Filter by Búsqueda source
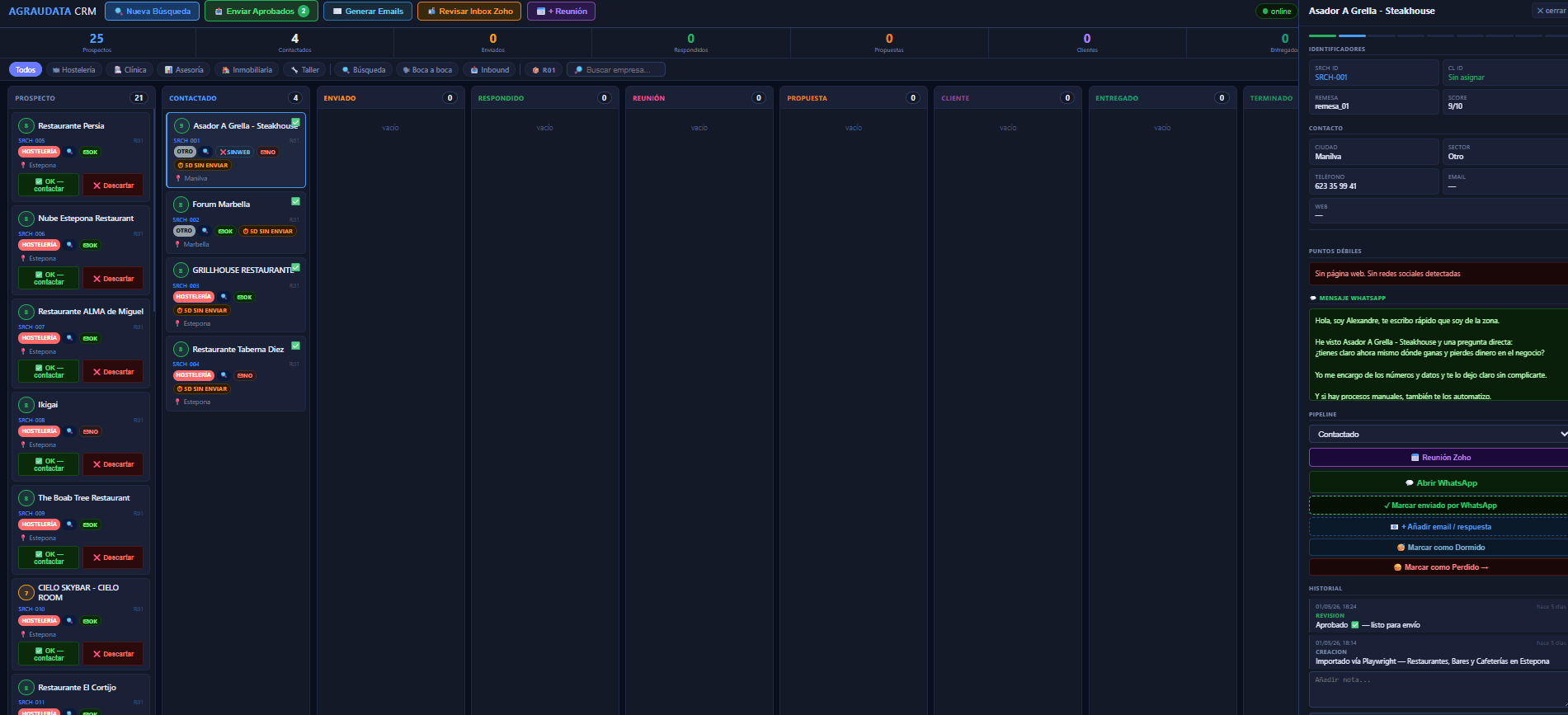The image size is (1568, 715). click(x=364, y=70)
